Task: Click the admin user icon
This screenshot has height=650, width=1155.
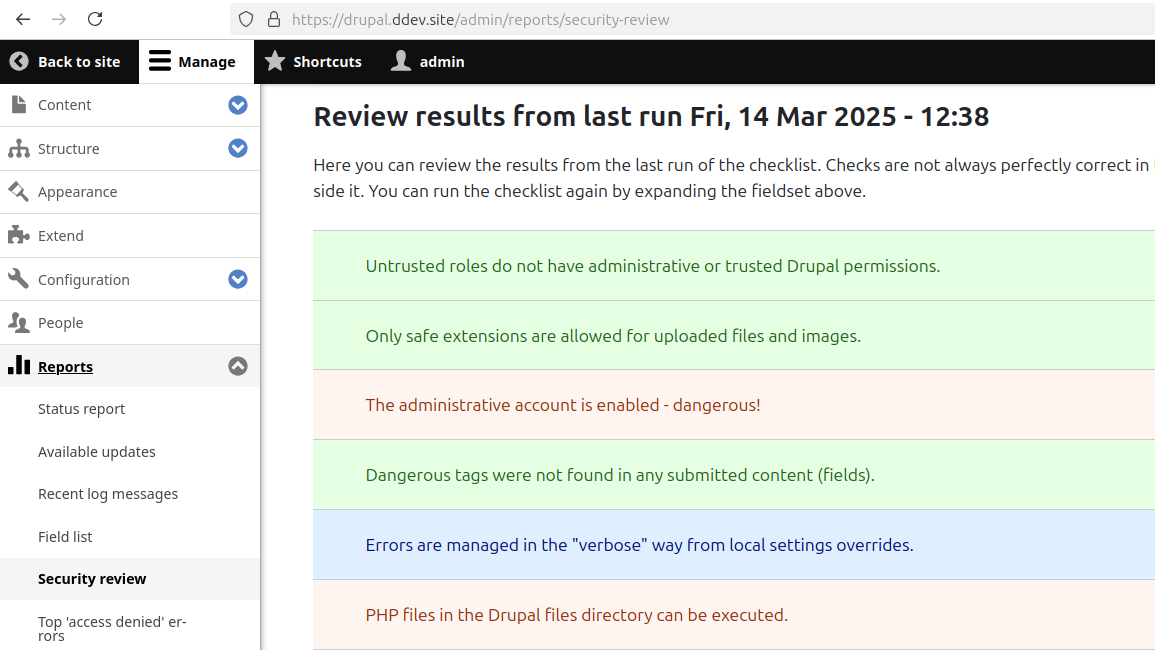Action: click(x=401, y=61)
